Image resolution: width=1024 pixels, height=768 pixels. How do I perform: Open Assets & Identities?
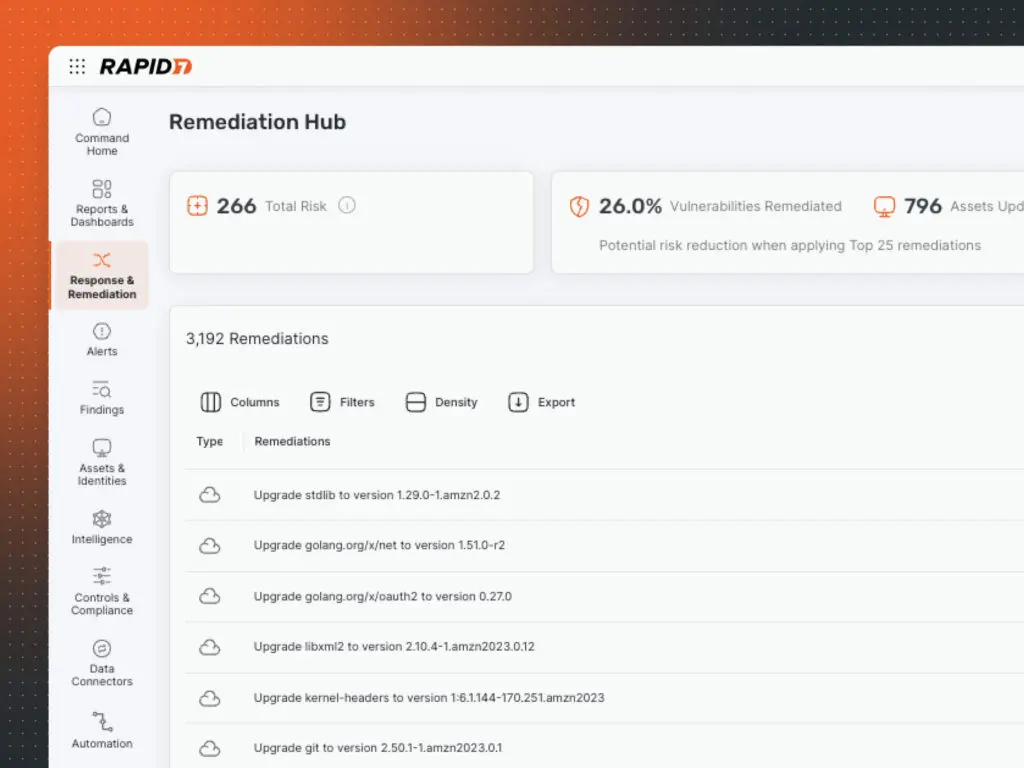coord(101,462)
